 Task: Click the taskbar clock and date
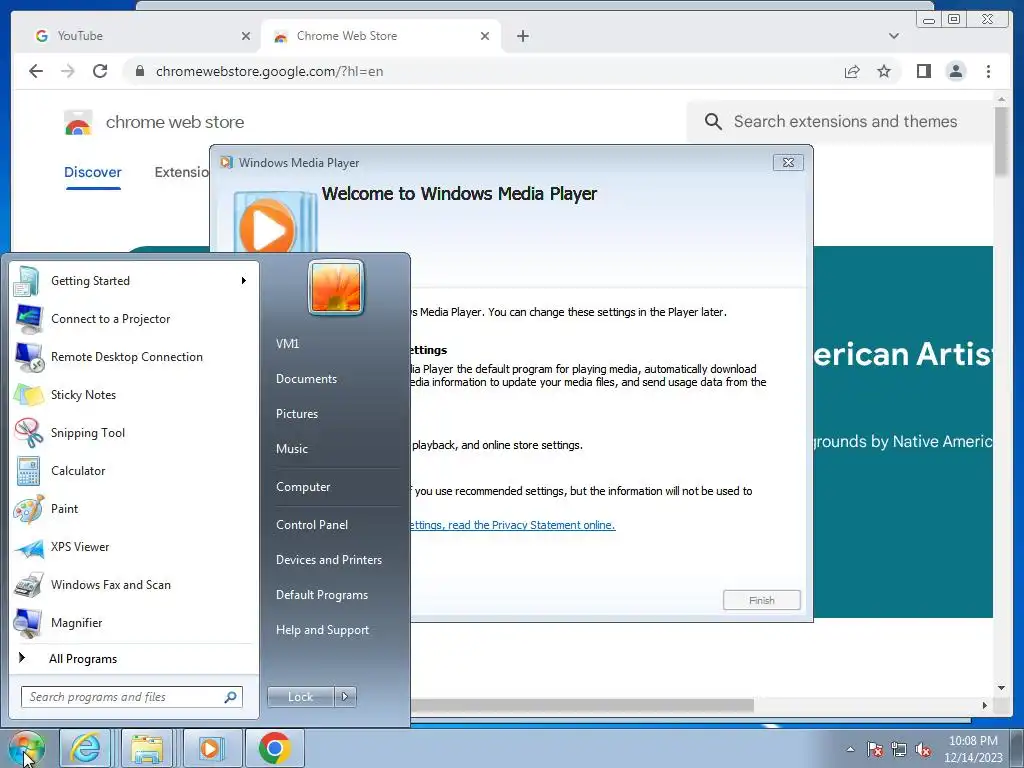tap(973, 749)
